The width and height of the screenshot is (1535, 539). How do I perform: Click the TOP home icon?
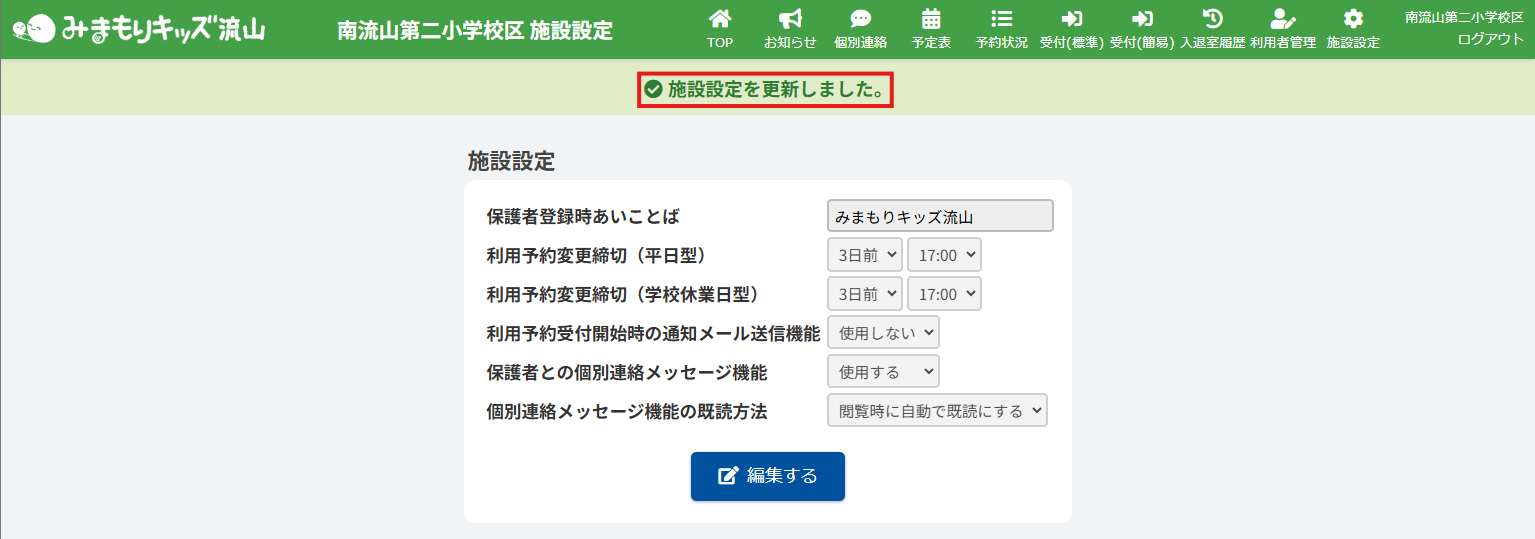(719, 19)
